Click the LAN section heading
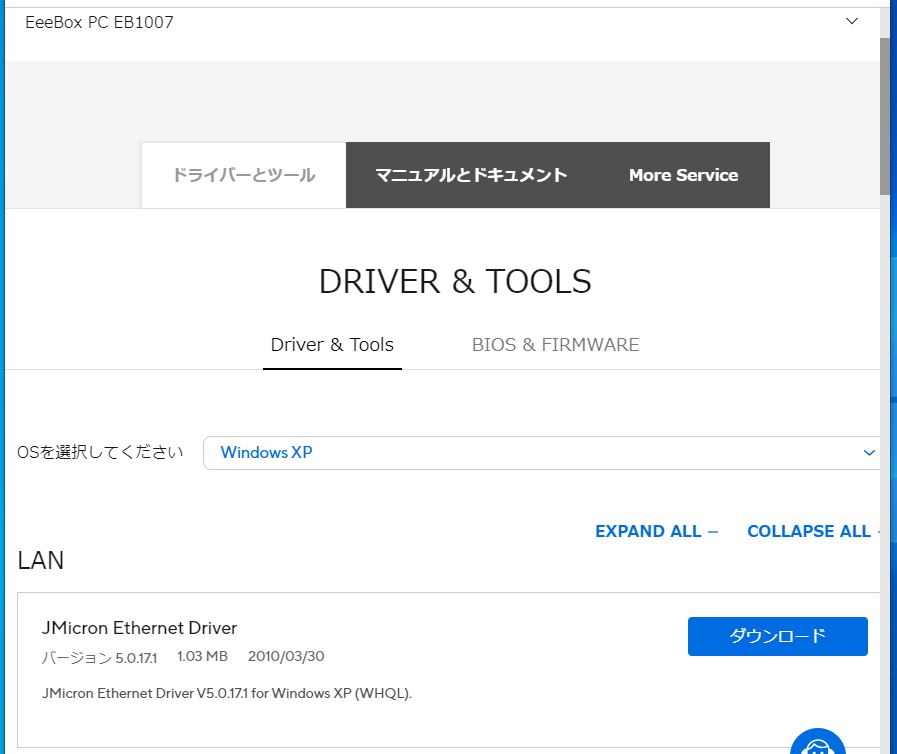Screen dimensions: 897x754 41,561
